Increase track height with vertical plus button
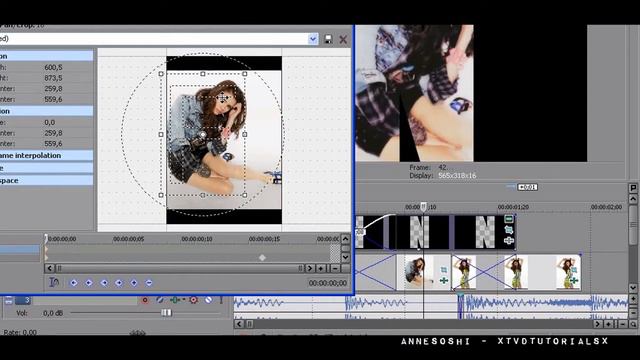This screenshot has width=640, height=360. pyautogui.click(x=633, y=299)
